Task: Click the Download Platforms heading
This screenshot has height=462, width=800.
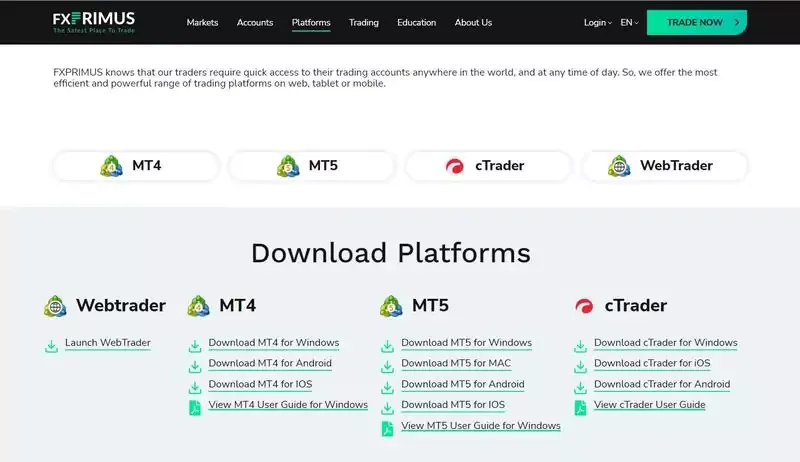Action: pyautogui.click(x=391, y=253)
